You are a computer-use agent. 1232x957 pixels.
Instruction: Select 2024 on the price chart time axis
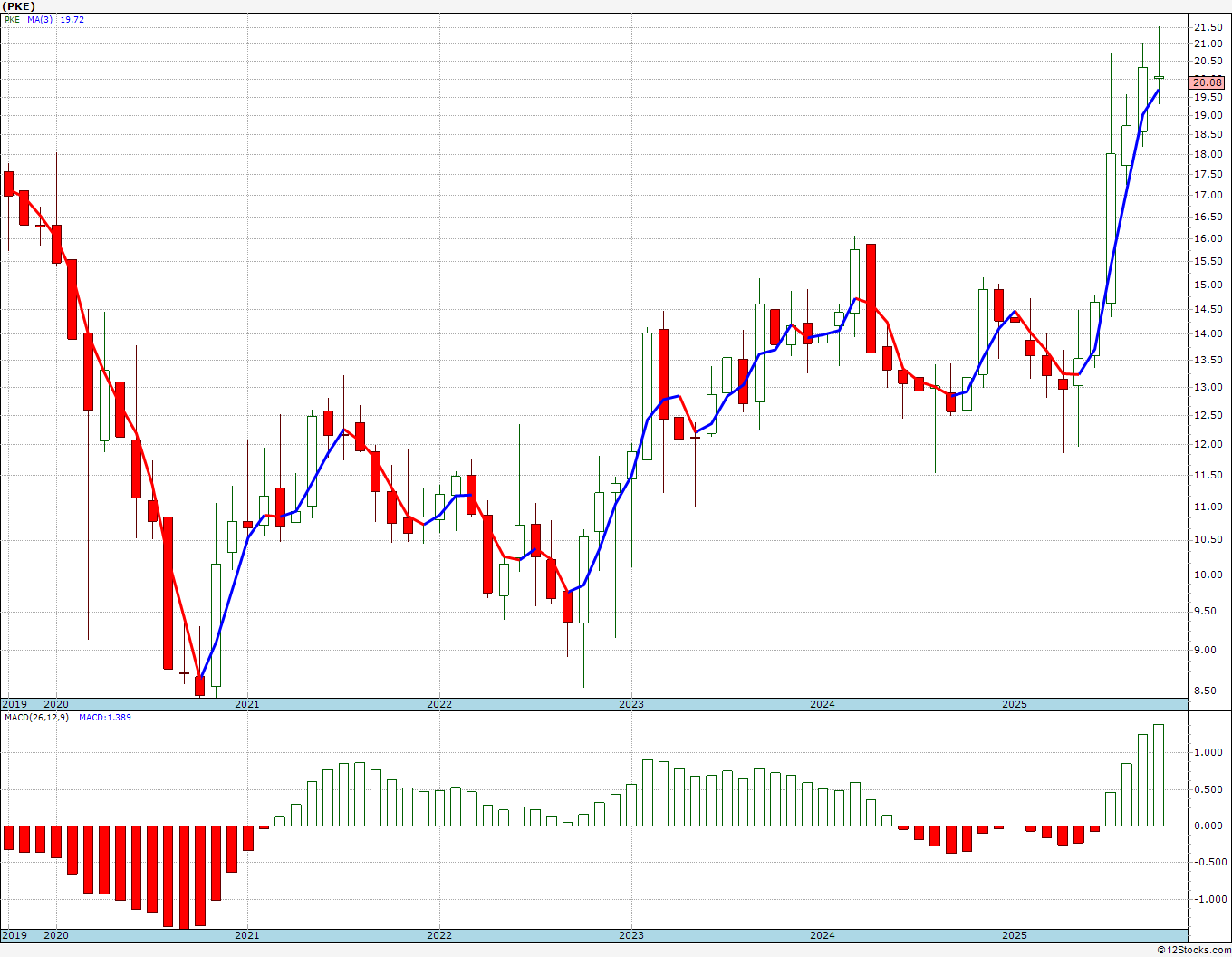click(823, 704)
